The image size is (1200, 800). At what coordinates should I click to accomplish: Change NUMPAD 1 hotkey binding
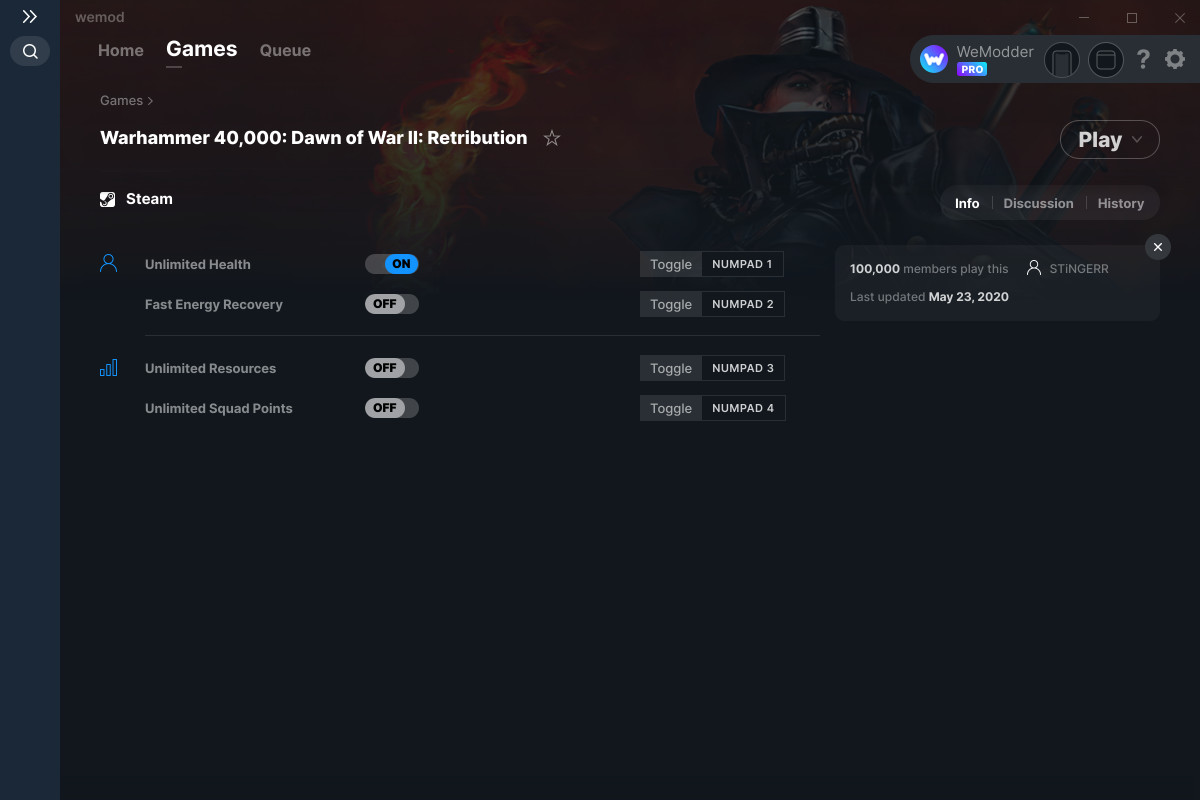(x=742, y=264)
